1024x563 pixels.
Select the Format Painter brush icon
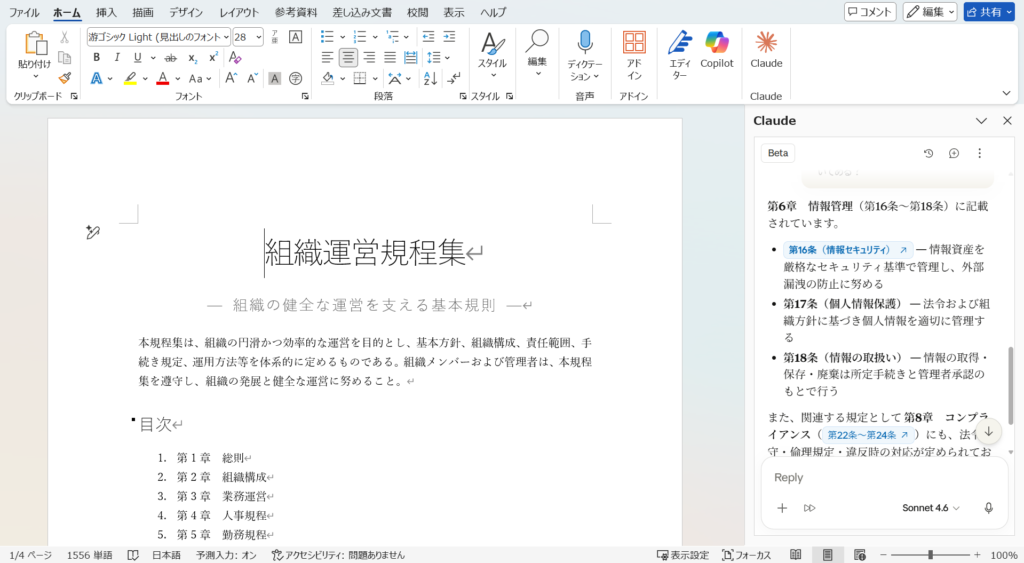click(65, 78)
